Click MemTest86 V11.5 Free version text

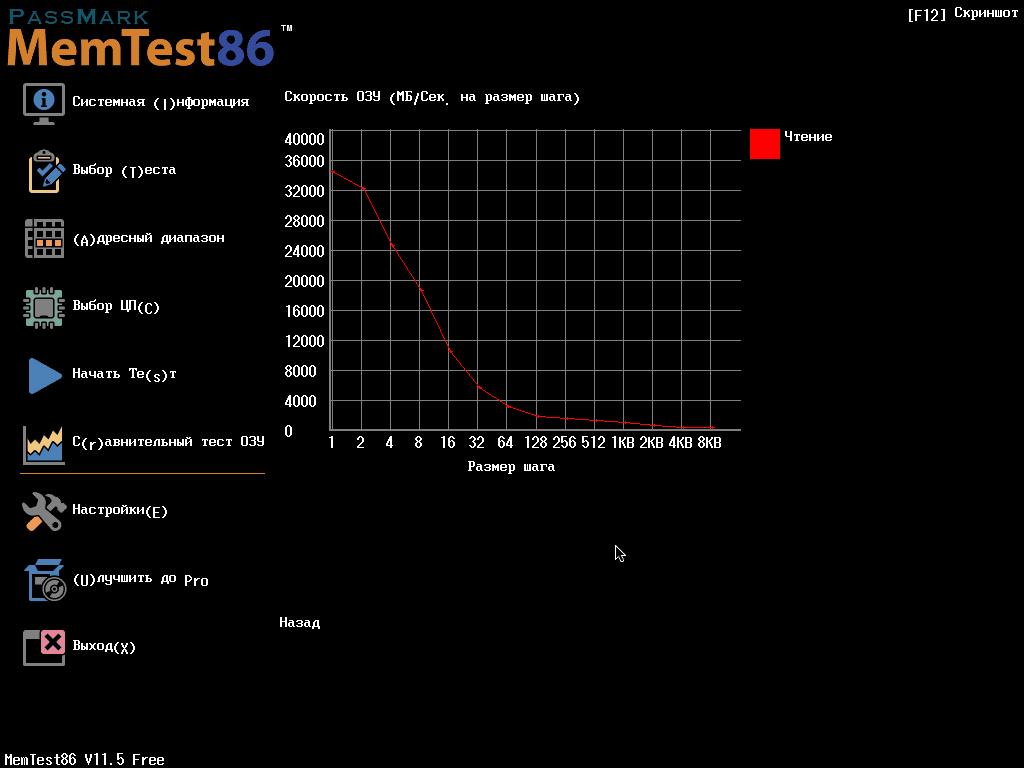(x=84, y=760)
